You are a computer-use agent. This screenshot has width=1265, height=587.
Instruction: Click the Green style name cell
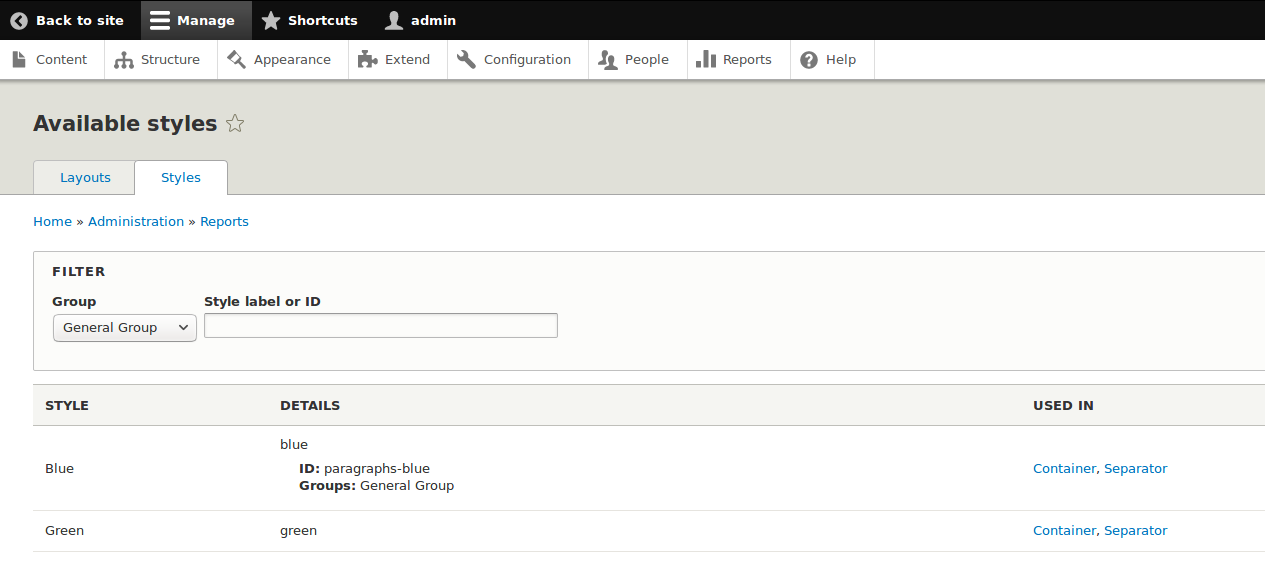tap(64, 531)
